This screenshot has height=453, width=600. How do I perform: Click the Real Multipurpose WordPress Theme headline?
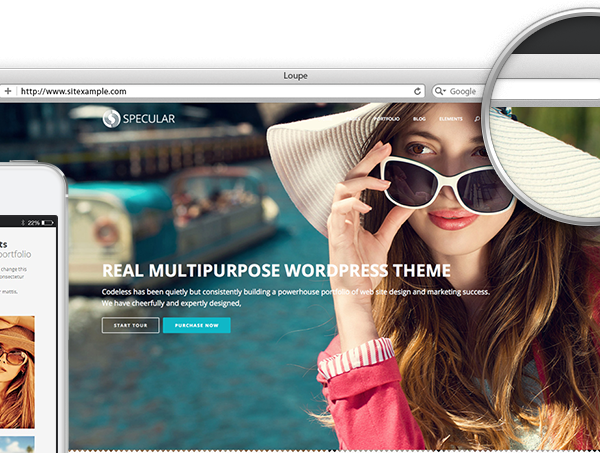point(276,270)
